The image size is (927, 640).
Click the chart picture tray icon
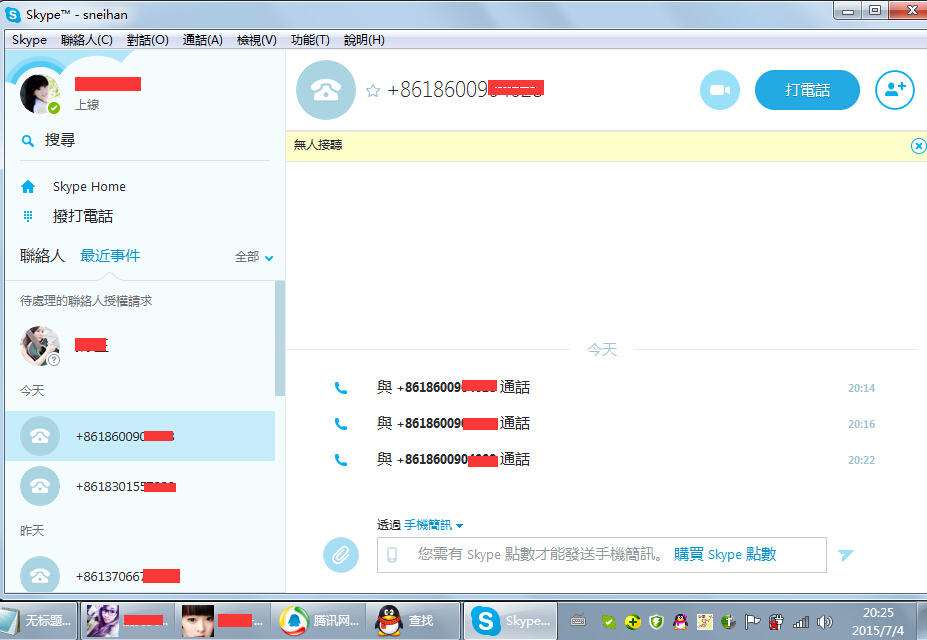[705, 622]
